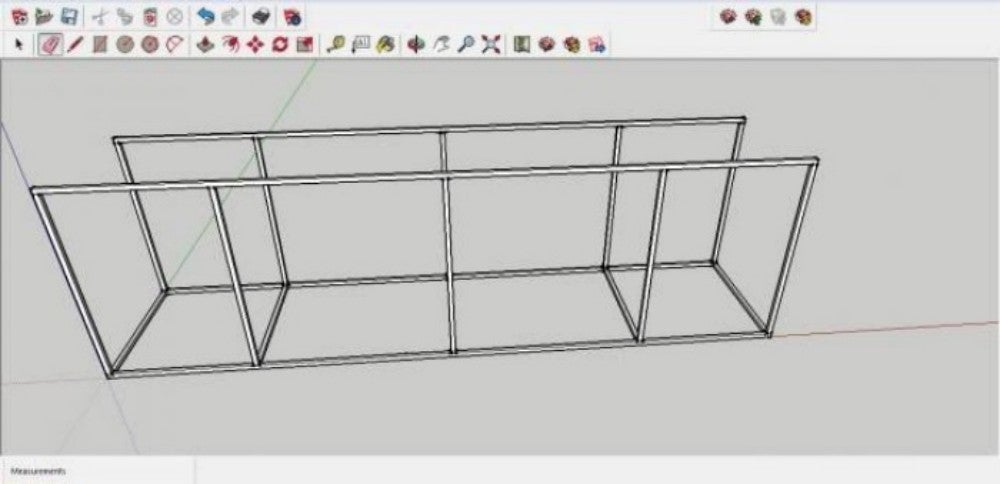This screenshot has width=1000, height=484.
Task: Pick the Rectangle drawing tool
Action: click(x=100, y=45)
